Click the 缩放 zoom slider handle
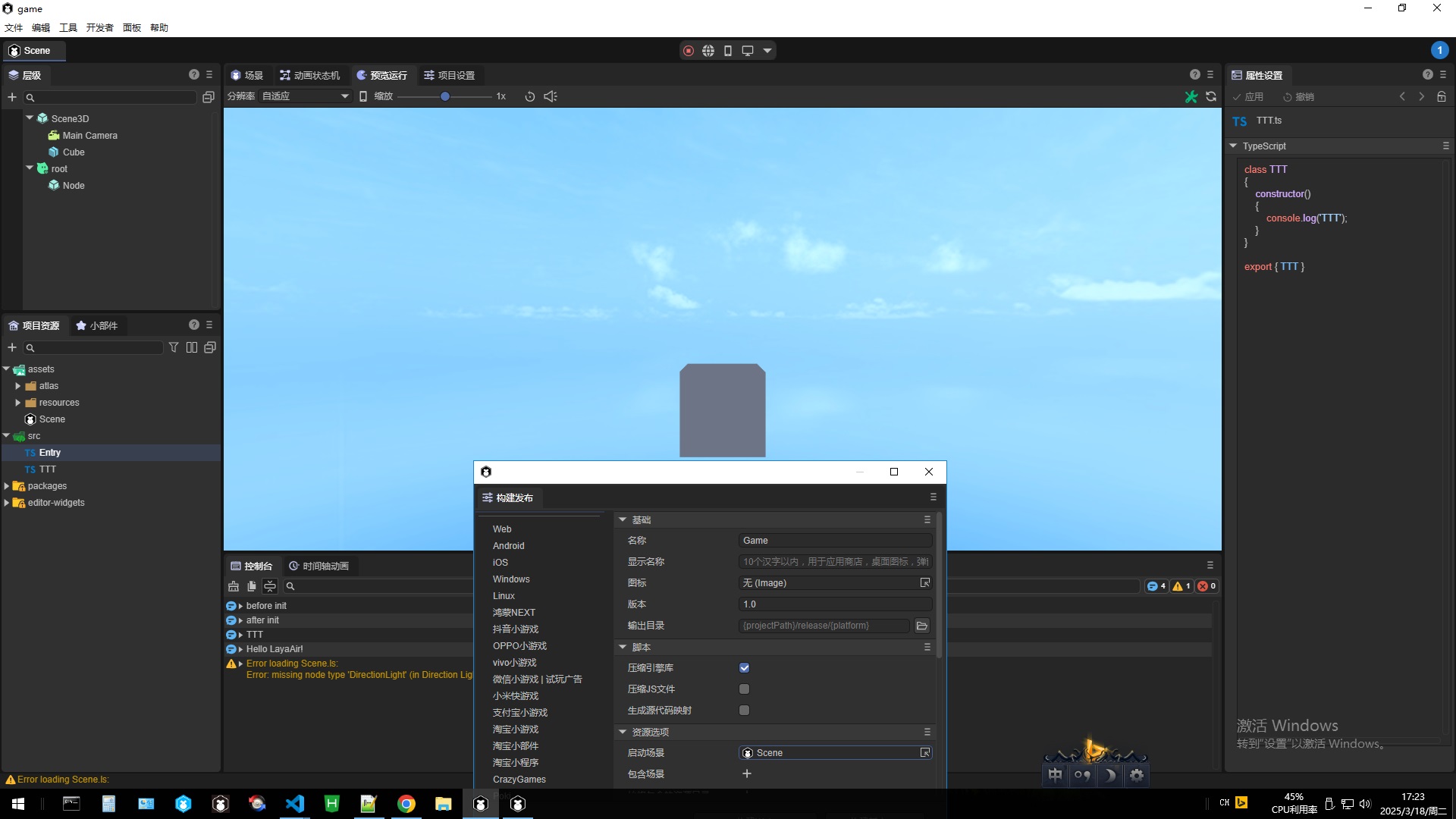The width and height of the screenshot is (1456, 819). pos(445,96)
